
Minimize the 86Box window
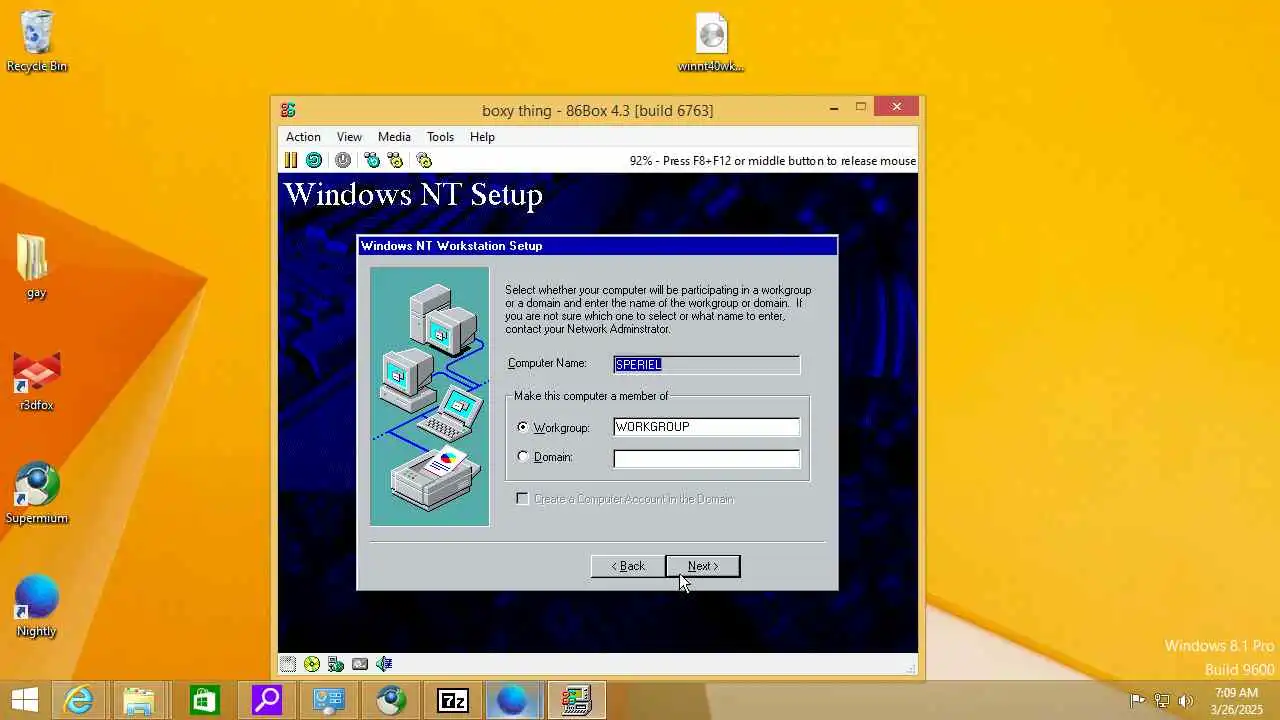coord(834,107)
